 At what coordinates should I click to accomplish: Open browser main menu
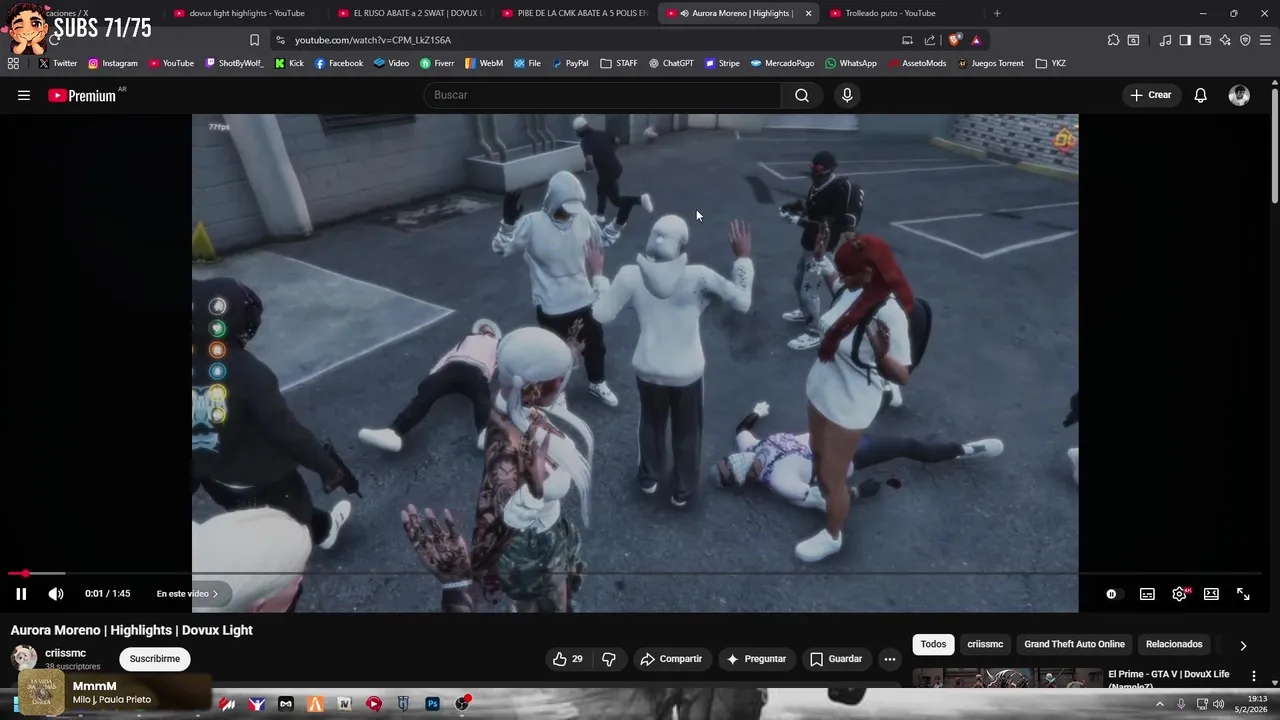[x=1265, y=40]
